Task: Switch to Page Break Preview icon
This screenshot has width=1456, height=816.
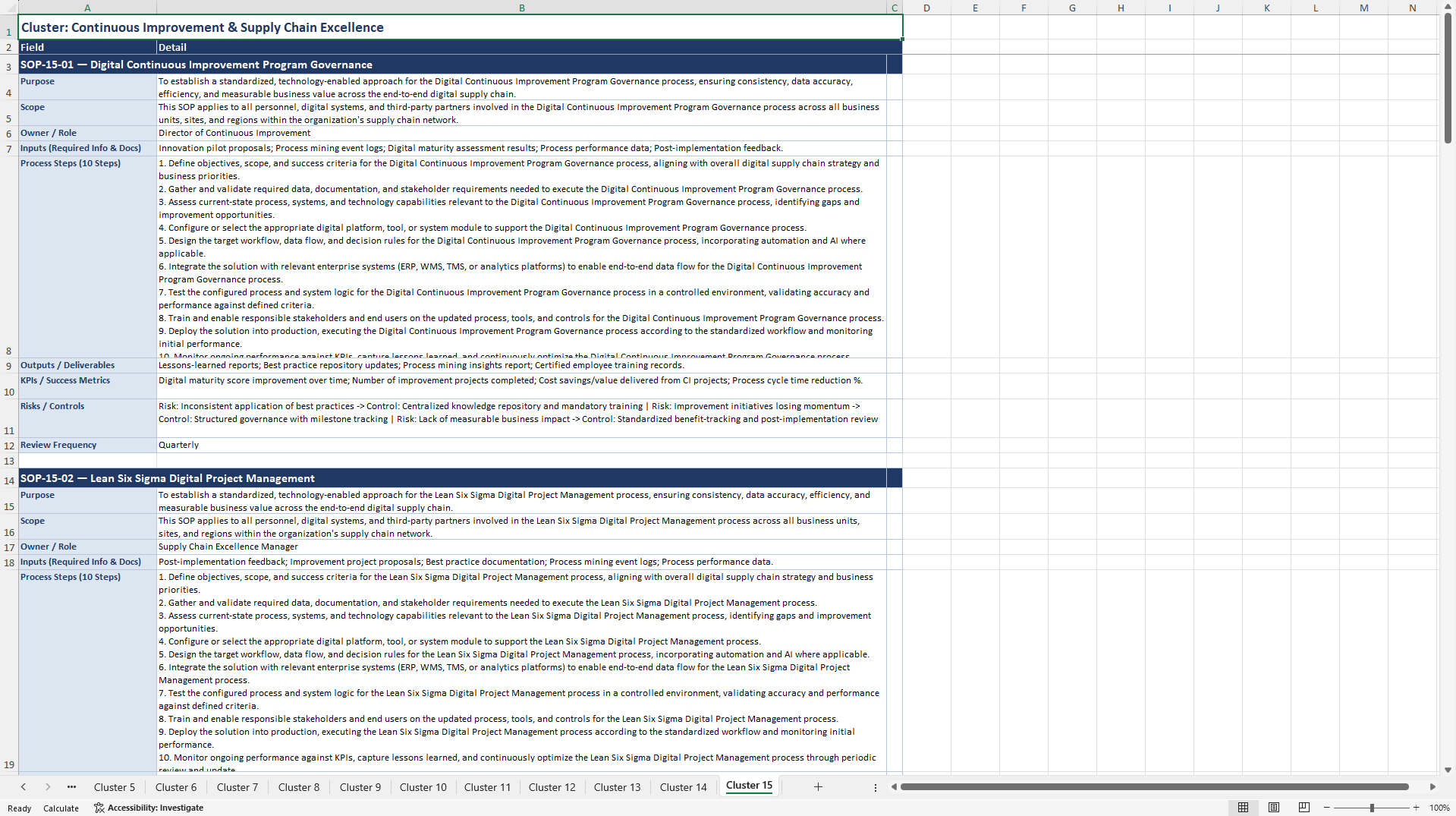Action: click(1304, 808)
